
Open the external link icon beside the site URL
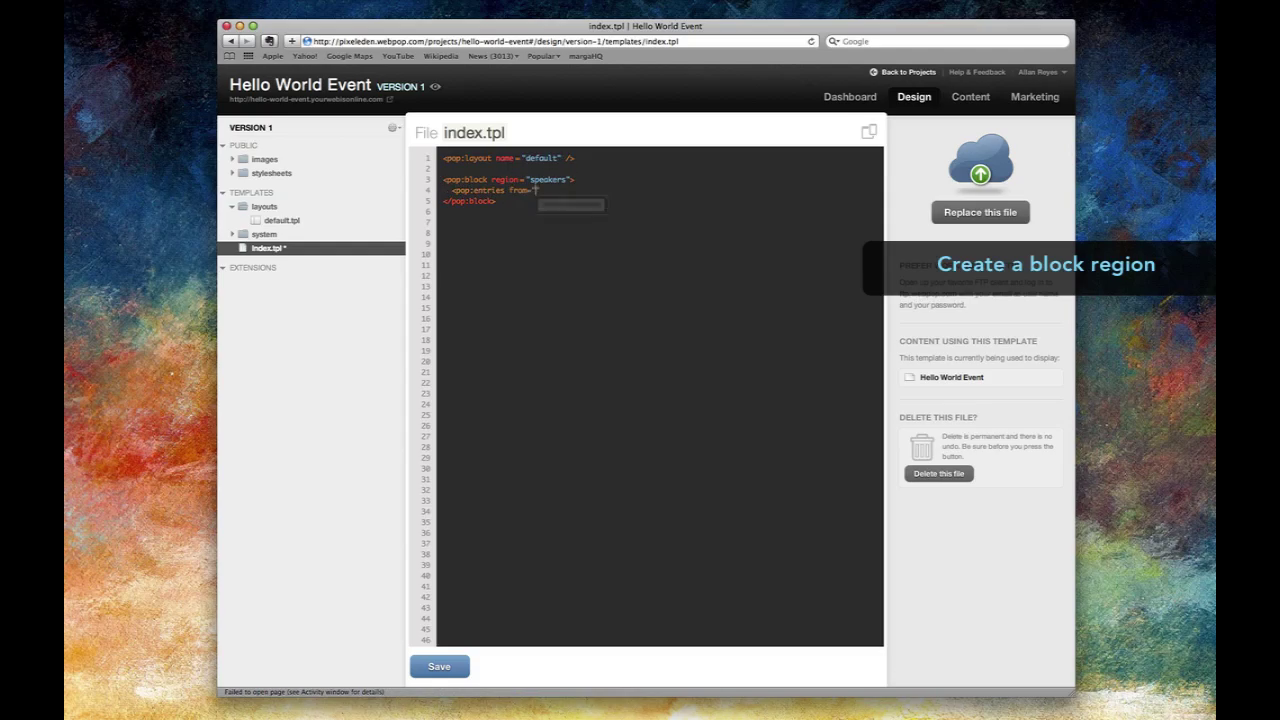tap(390, 99)
